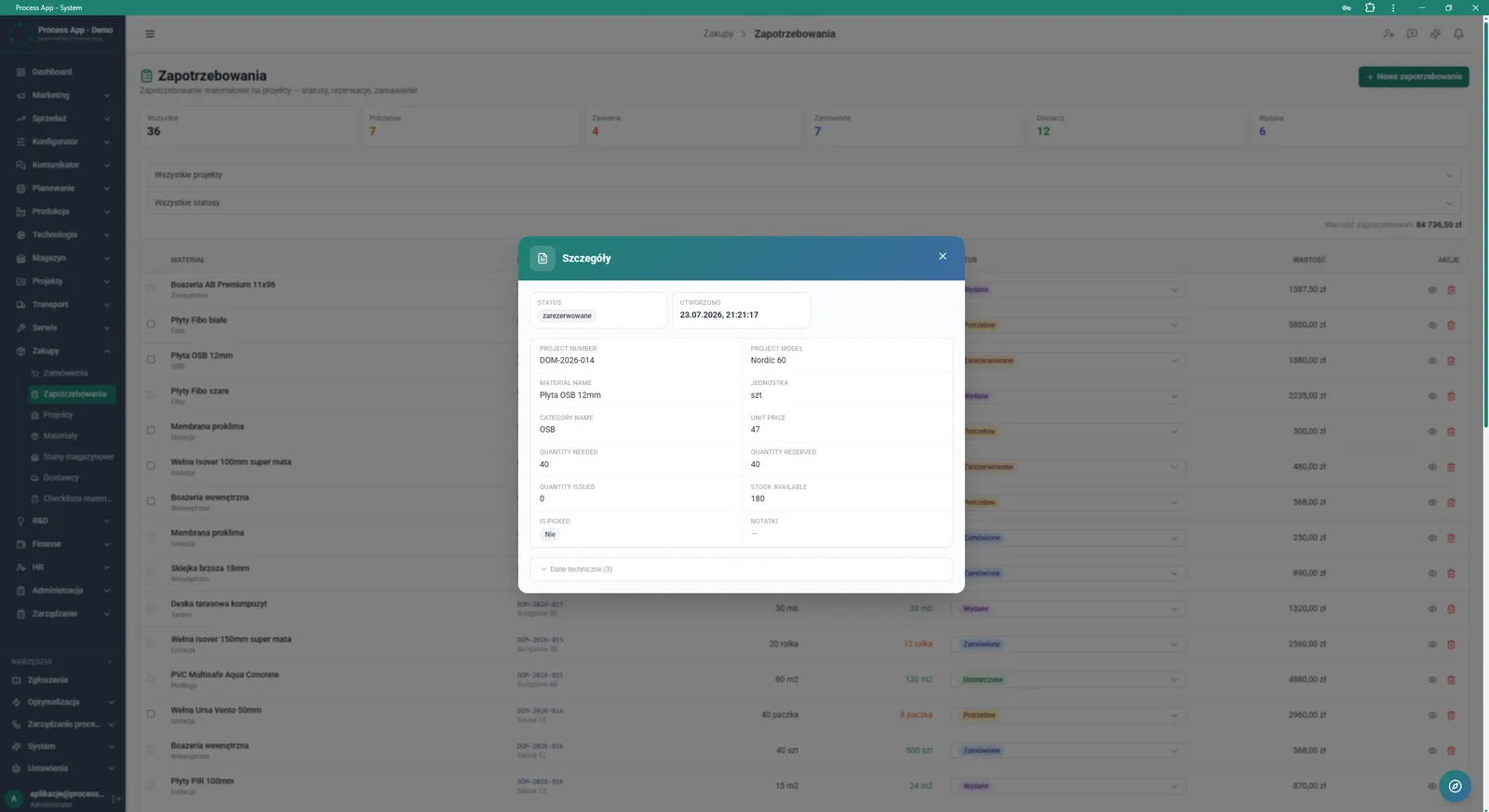Open the Administracja sidebar item
1489x812 pixels.
point(62,591)
